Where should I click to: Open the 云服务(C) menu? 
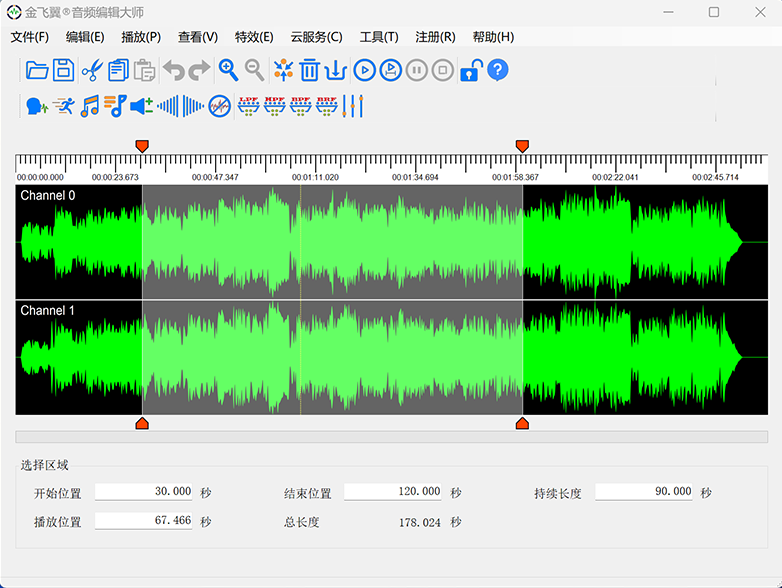point(316,37)
